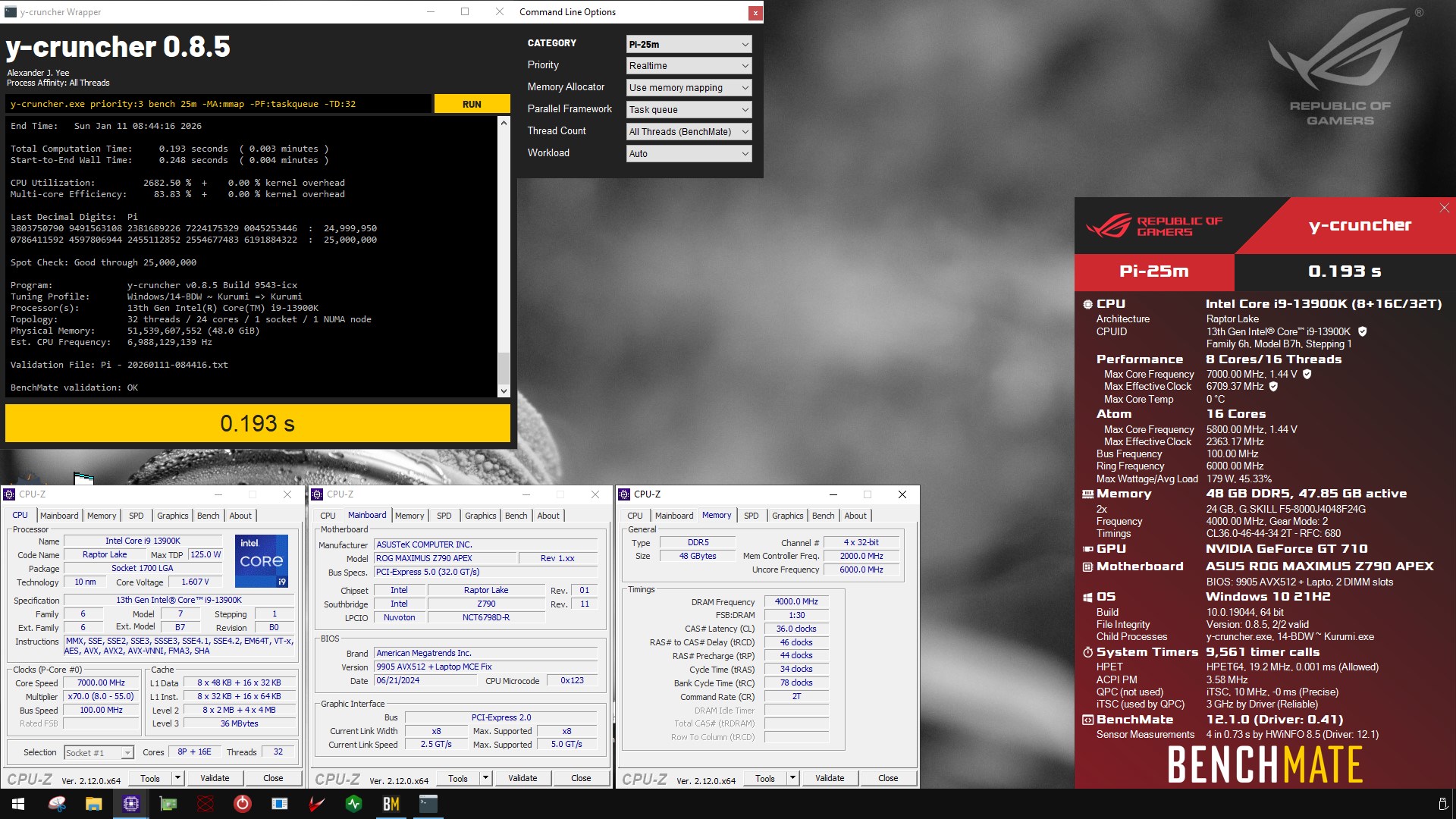Click the BIOS Version field 9905 AVX512
Image resolution: width=1456 pixels, height=819 pixels.
pos(485,667)
